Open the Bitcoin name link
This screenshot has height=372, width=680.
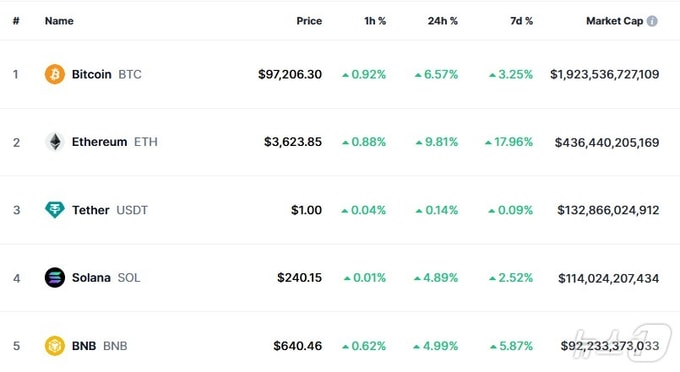tap(92, 74)
